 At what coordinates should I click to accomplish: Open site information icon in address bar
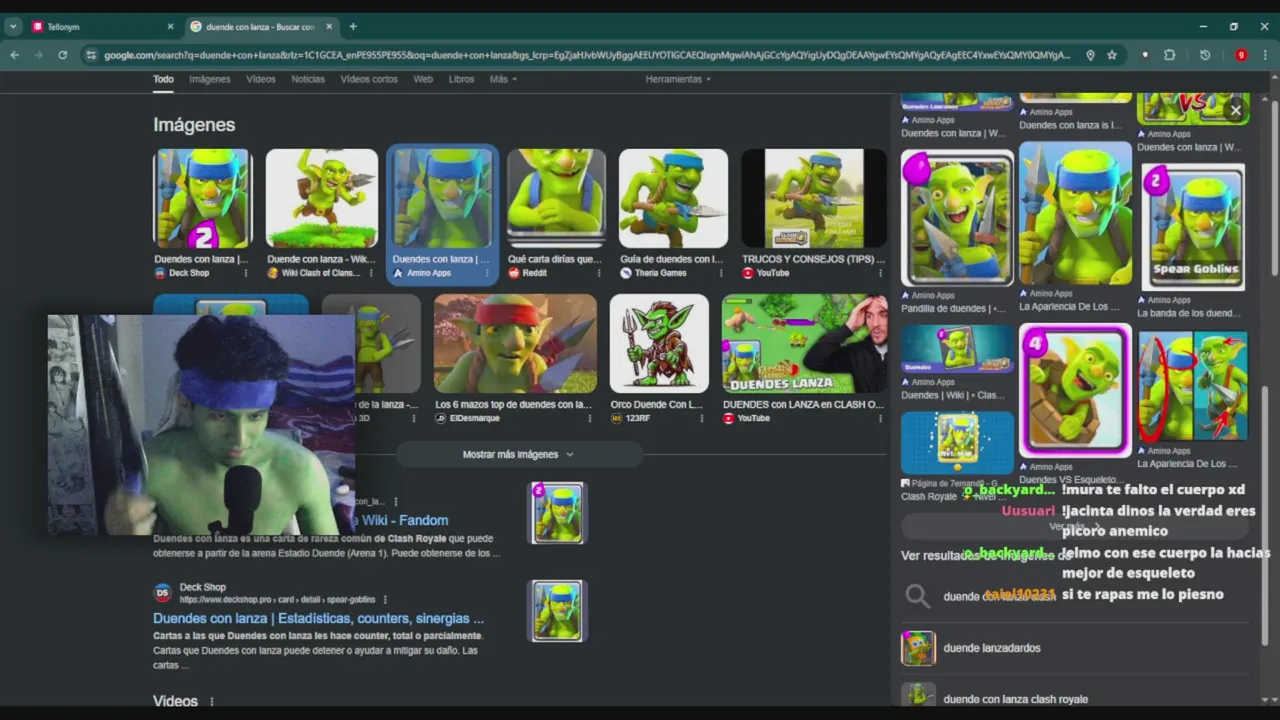pos(91,55)
